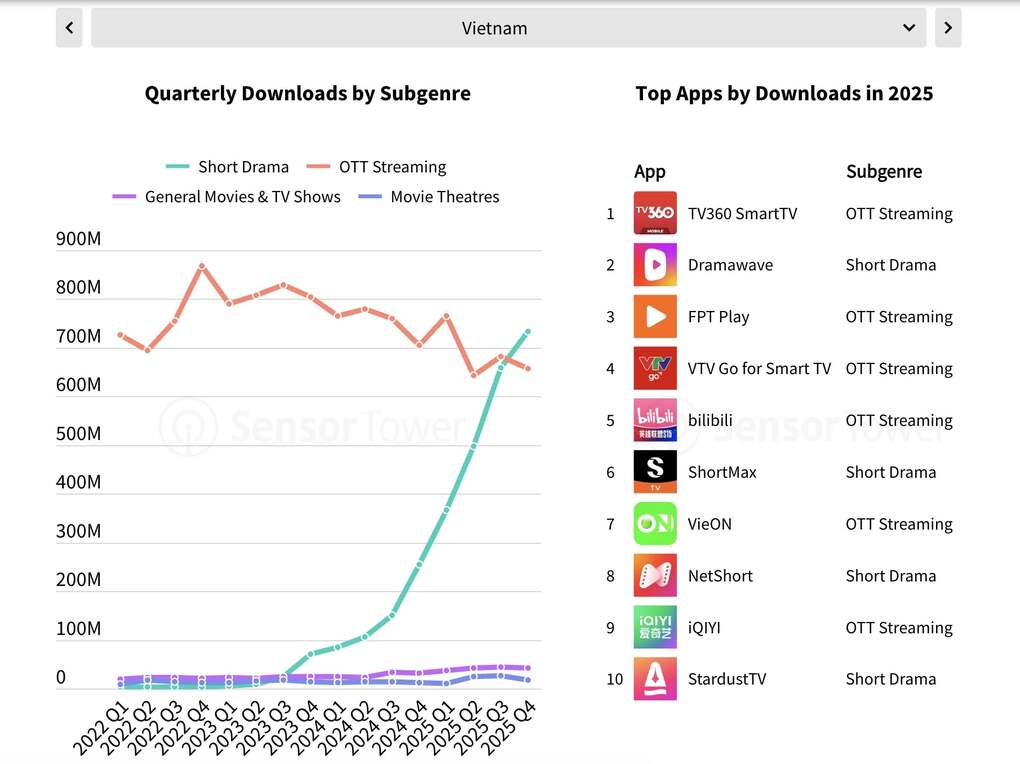Select the StardustTV app icon
The image size is (1020, 764).
[x=655, y=679]
